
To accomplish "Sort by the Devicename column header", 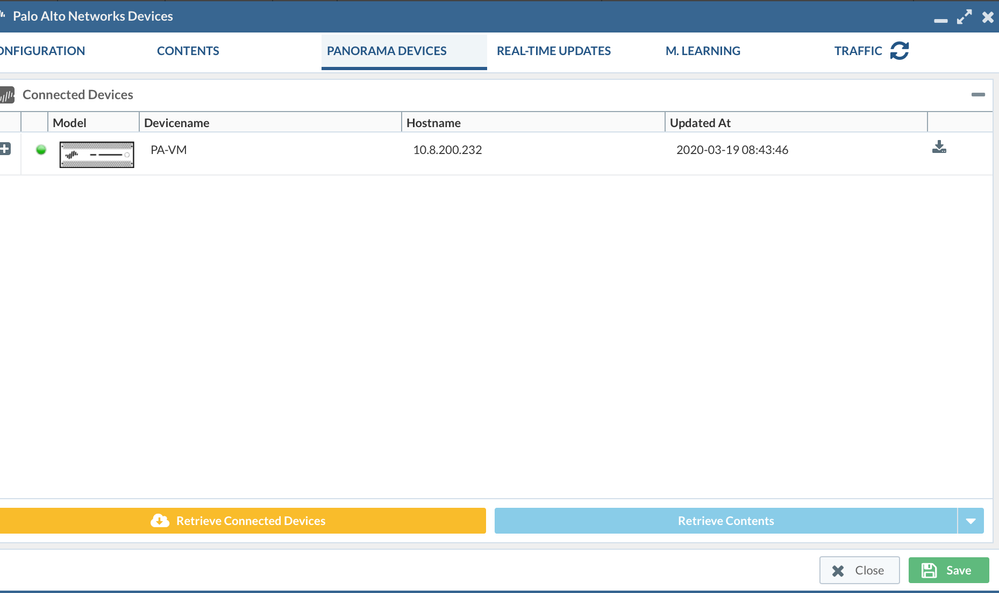I will click(177, 123).
